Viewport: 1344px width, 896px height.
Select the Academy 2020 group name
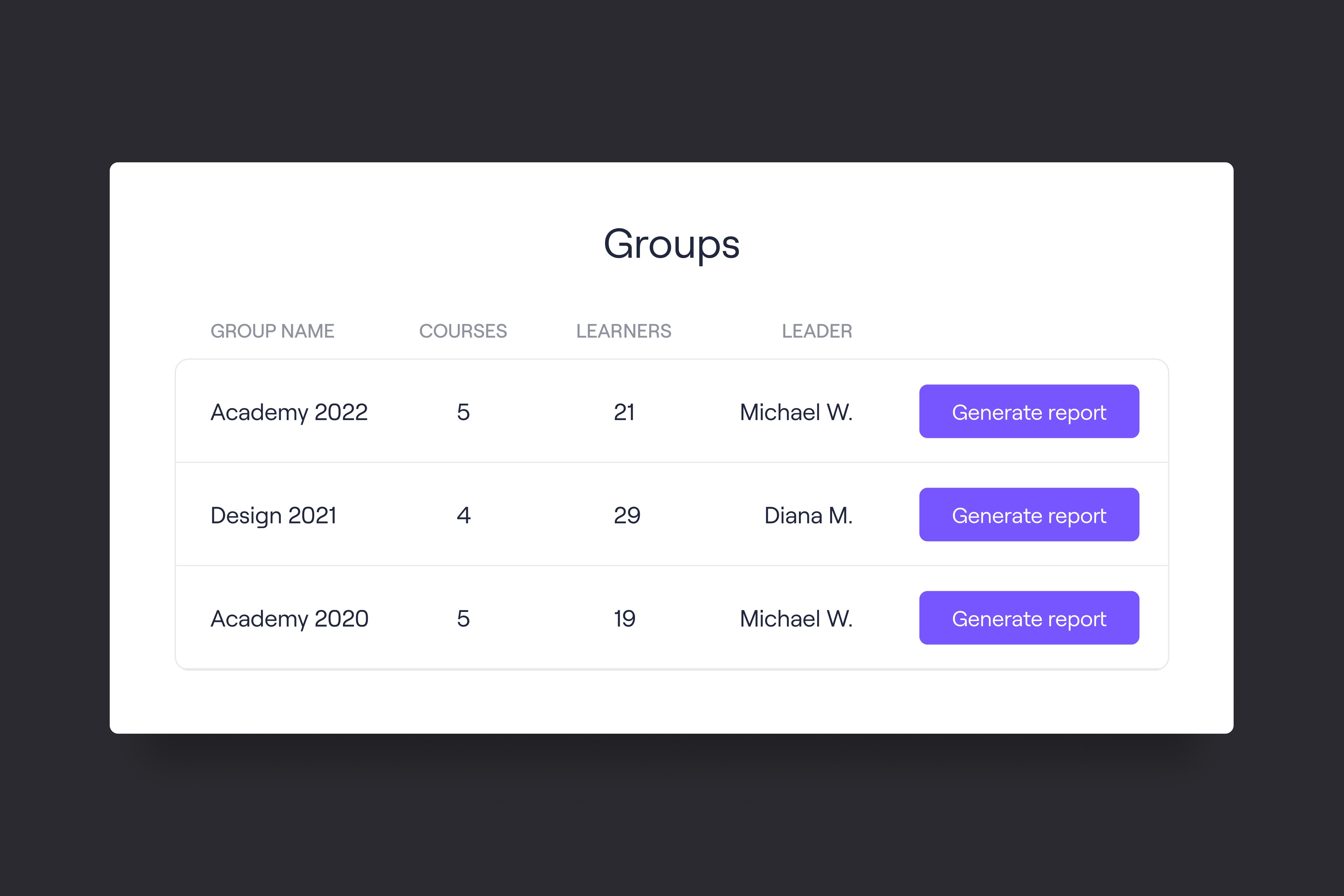click(289, 618)
